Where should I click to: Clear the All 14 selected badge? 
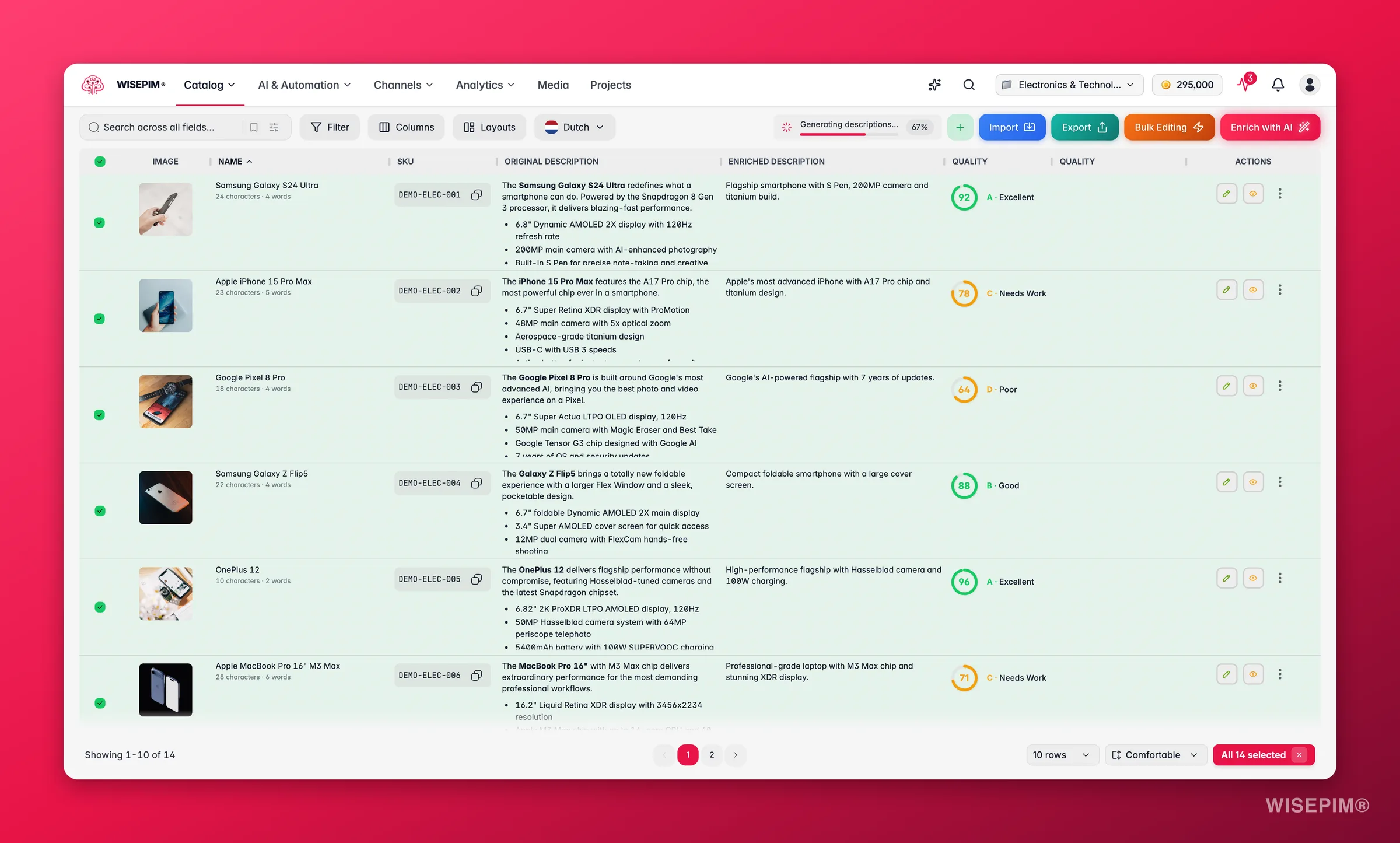pyautogui.click(x=1299, y=755)
